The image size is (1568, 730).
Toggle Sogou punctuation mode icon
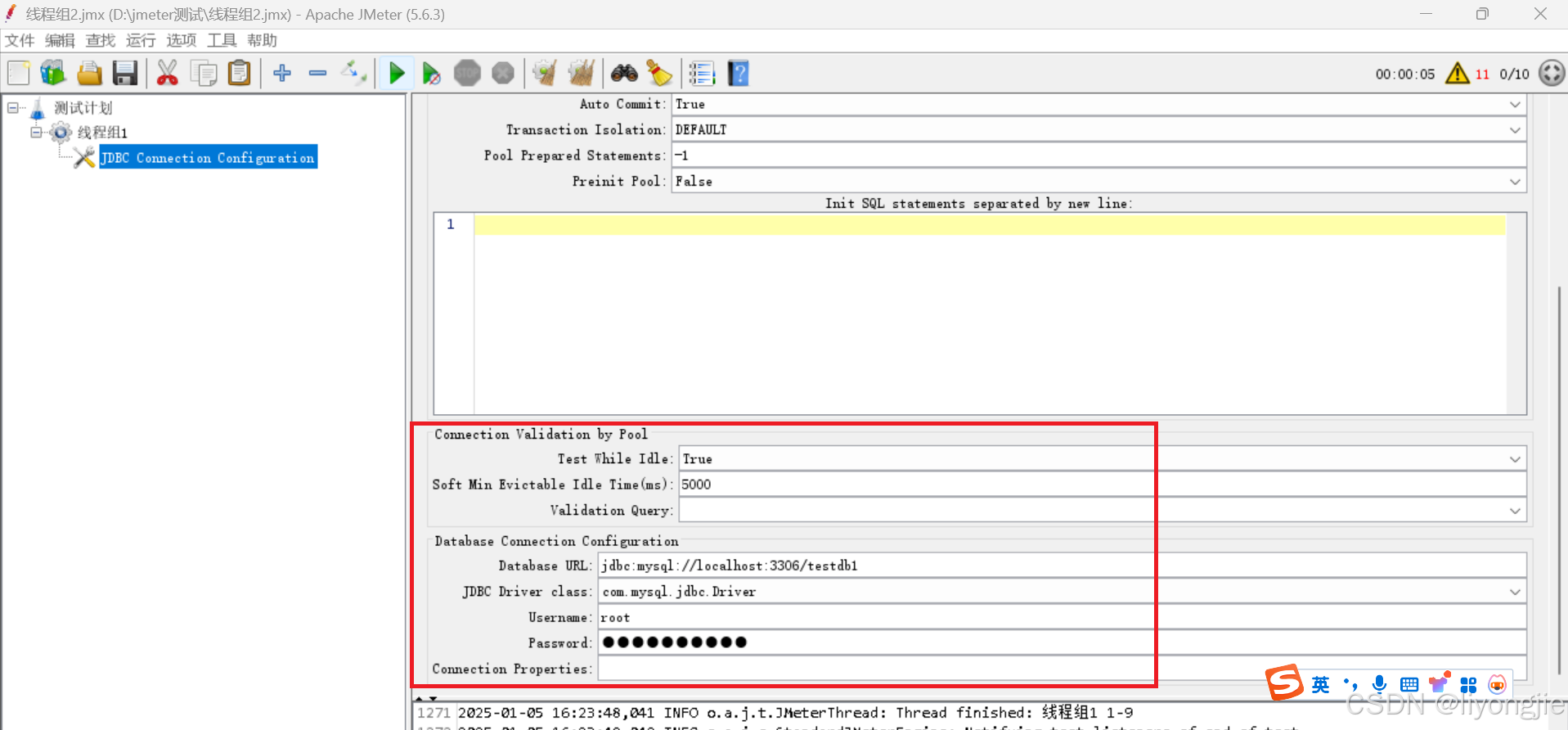(x=1350, y=684)
